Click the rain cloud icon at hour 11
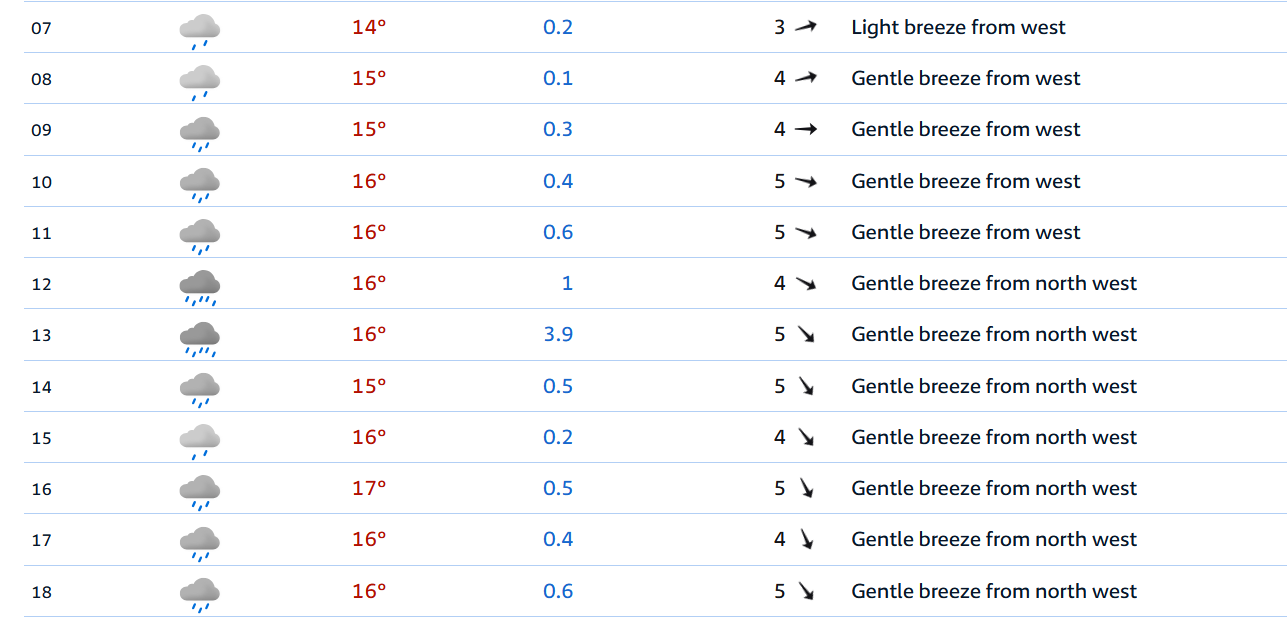 pyautogui.click(x=200, y=235)
